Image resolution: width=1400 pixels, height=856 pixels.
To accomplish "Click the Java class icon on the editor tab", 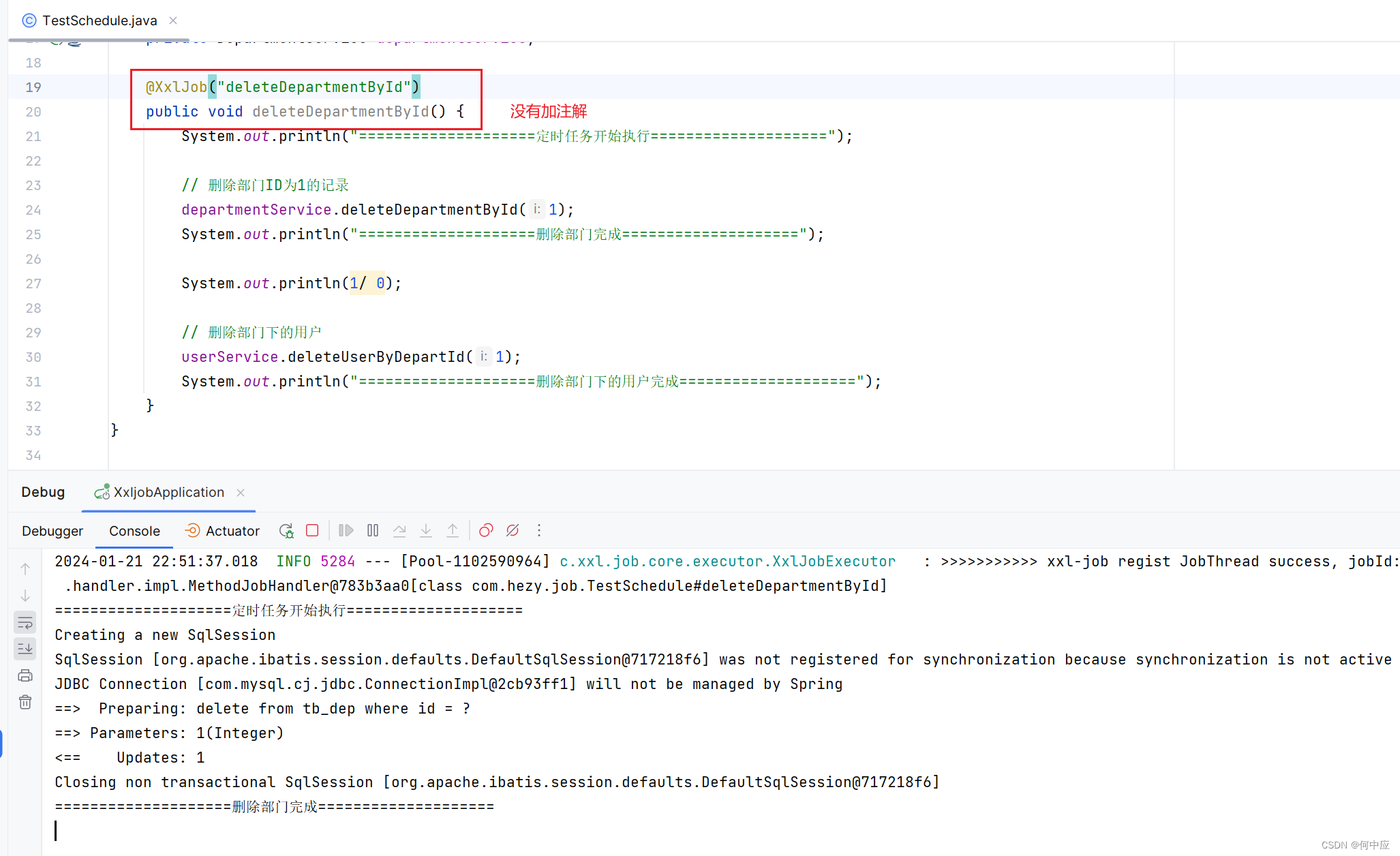I will 29,20.
